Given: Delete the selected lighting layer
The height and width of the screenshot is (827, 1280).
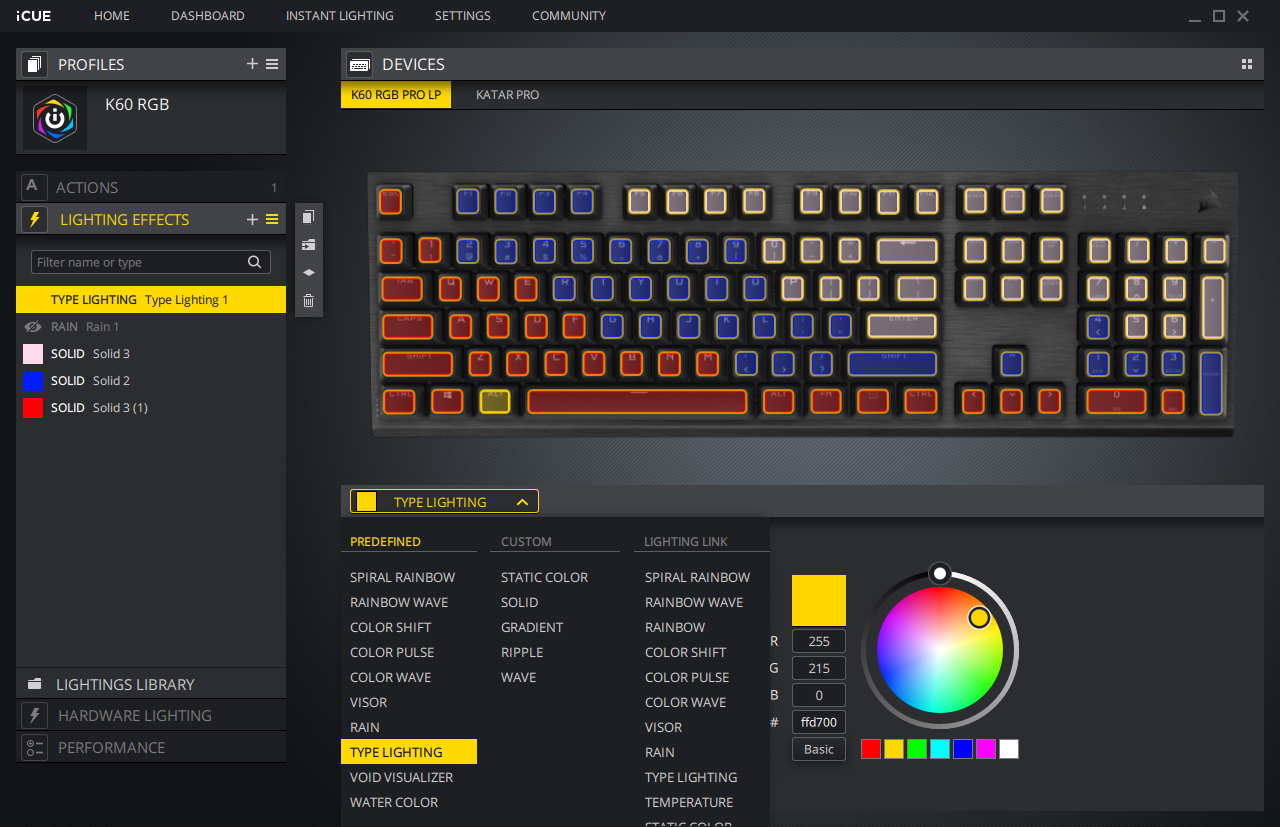Looking at the screenshot, I should 308,300.
